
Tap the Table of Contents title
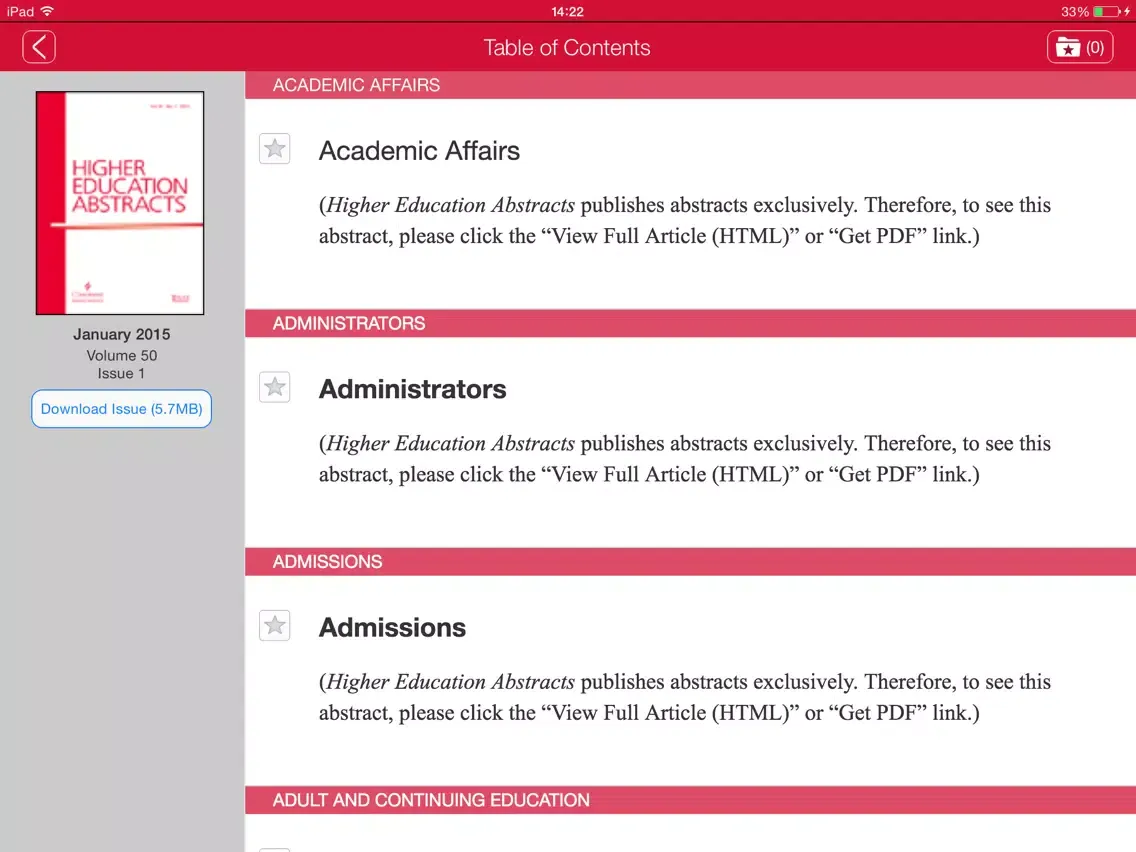(x=567, y=48)
